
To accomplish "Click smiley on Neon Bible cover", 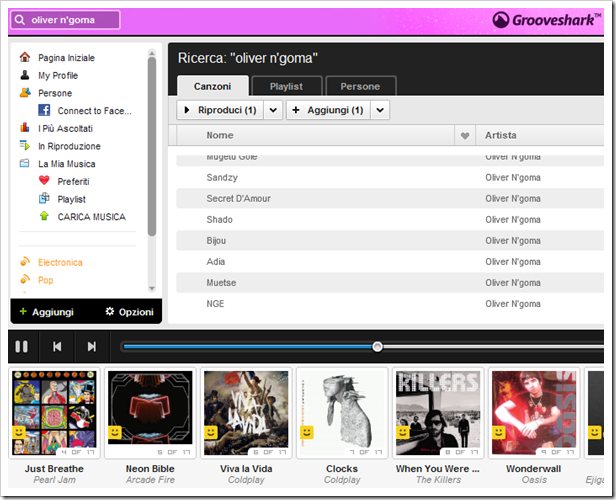I will click(114, 432).
